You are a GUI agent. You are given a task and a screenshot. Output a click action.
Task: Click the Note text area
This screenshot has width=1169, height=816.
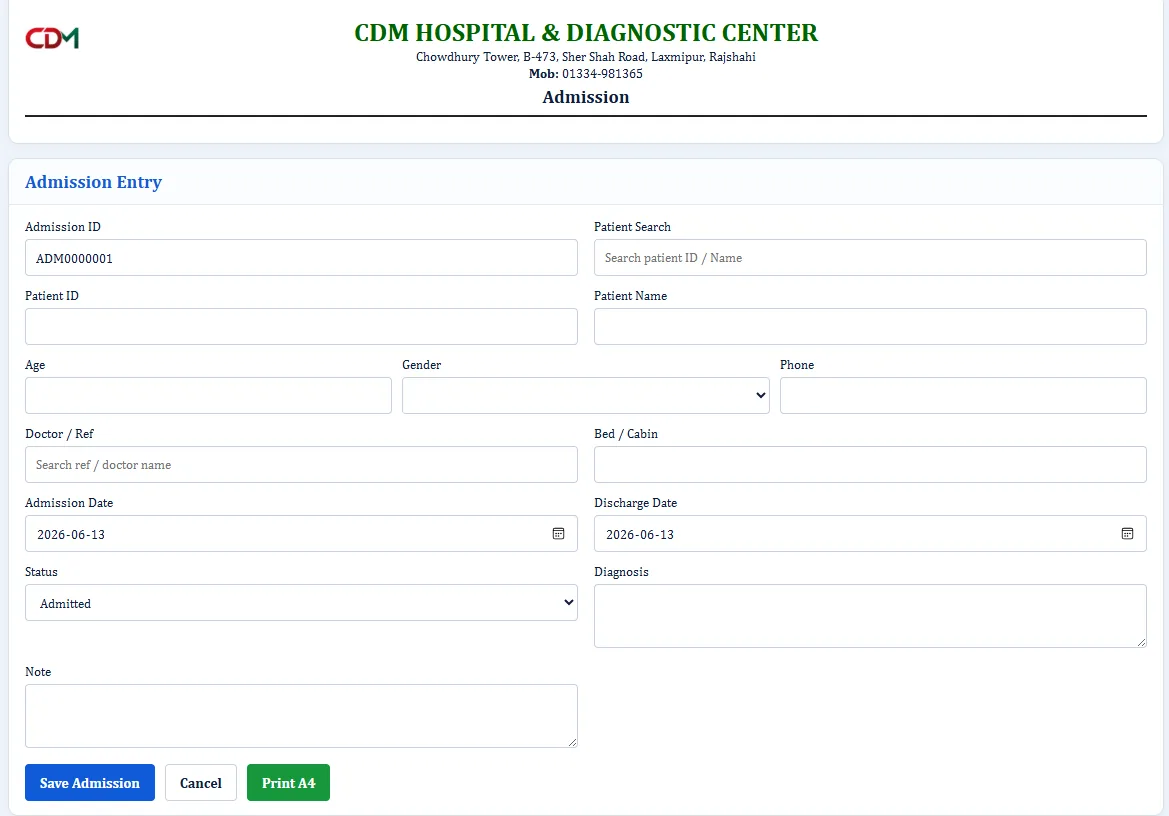point(301,715)
